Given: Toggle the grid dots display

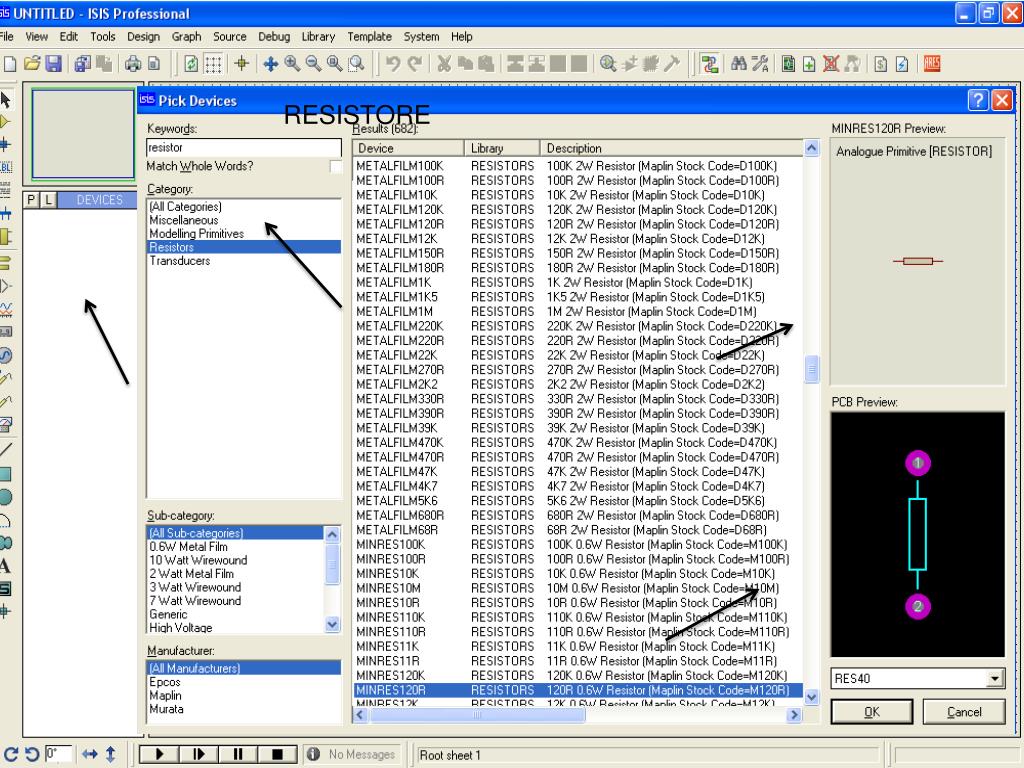Looking at the screenshot, I should pyautogui.click(x=213, y=63).
